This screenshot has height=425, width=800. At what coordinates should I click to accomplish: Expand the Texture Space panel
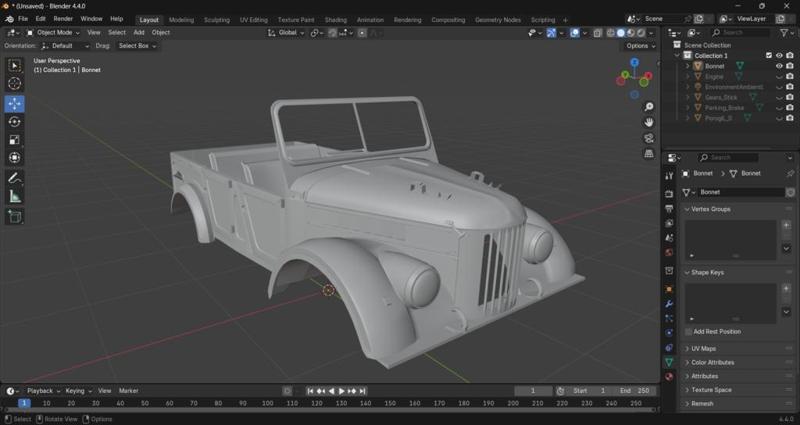[x=711, y=390]
